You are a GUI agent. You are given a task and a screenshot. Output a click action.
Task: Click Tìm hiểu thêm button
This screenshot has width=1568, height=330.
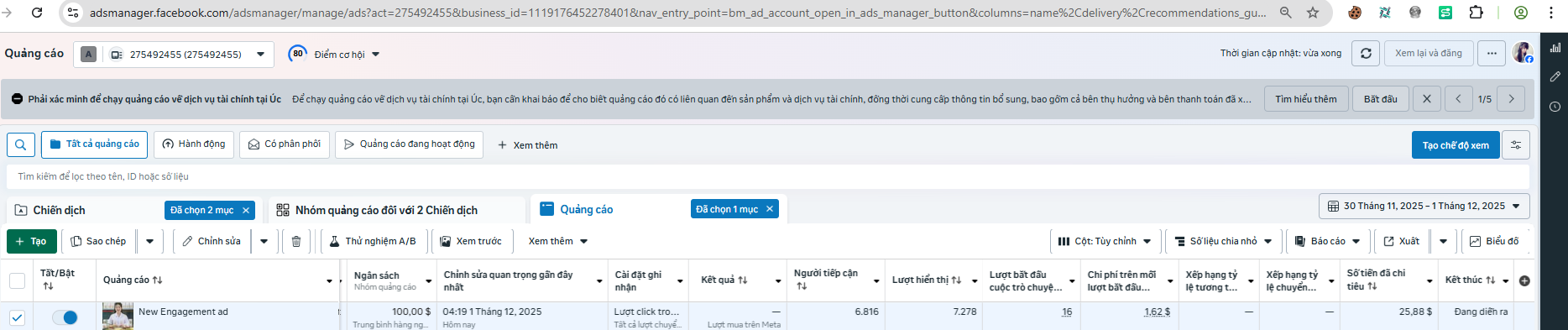pos(1306,98)
